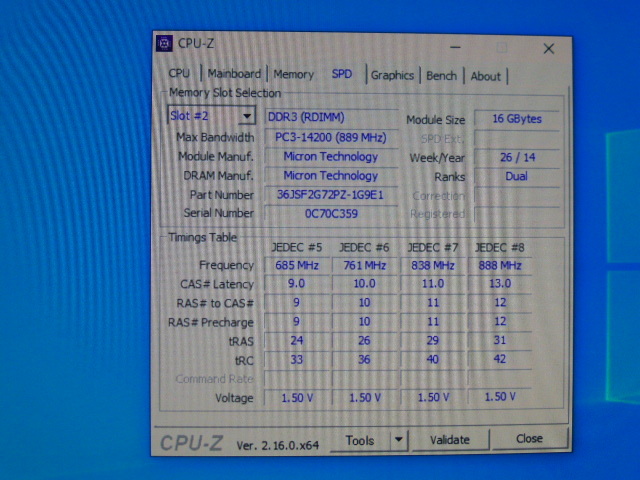The width and height of the screenshot is (640, 480).
Task: Click the Ver. 2.16.0.x64 version text
Action: [278, 445]
